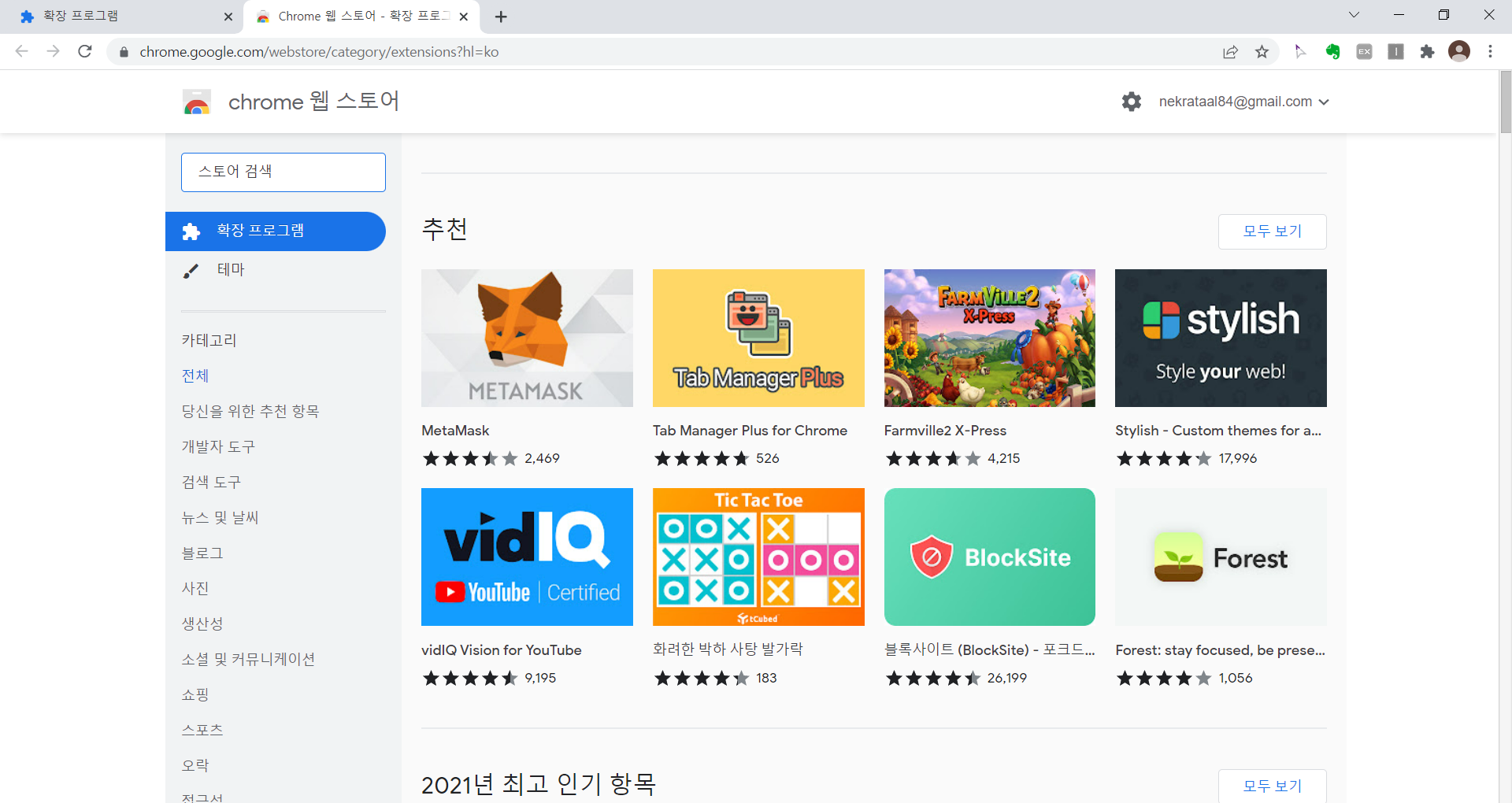
Task: Open the 블로그 category
Action: pyautogui.click(x=202, y=553)
